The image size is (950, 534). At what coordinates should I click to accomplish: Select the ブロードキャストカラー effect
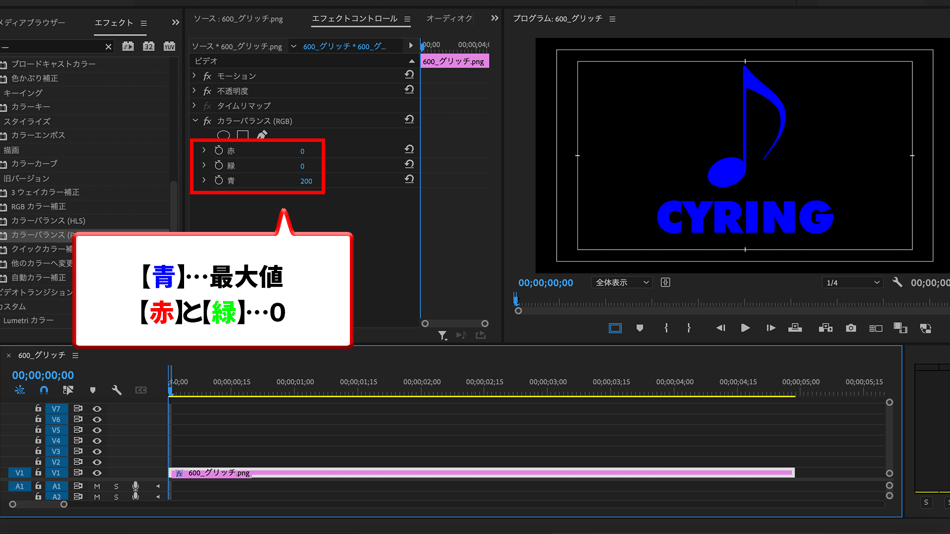pyautogui.click(x=53, y=64)
